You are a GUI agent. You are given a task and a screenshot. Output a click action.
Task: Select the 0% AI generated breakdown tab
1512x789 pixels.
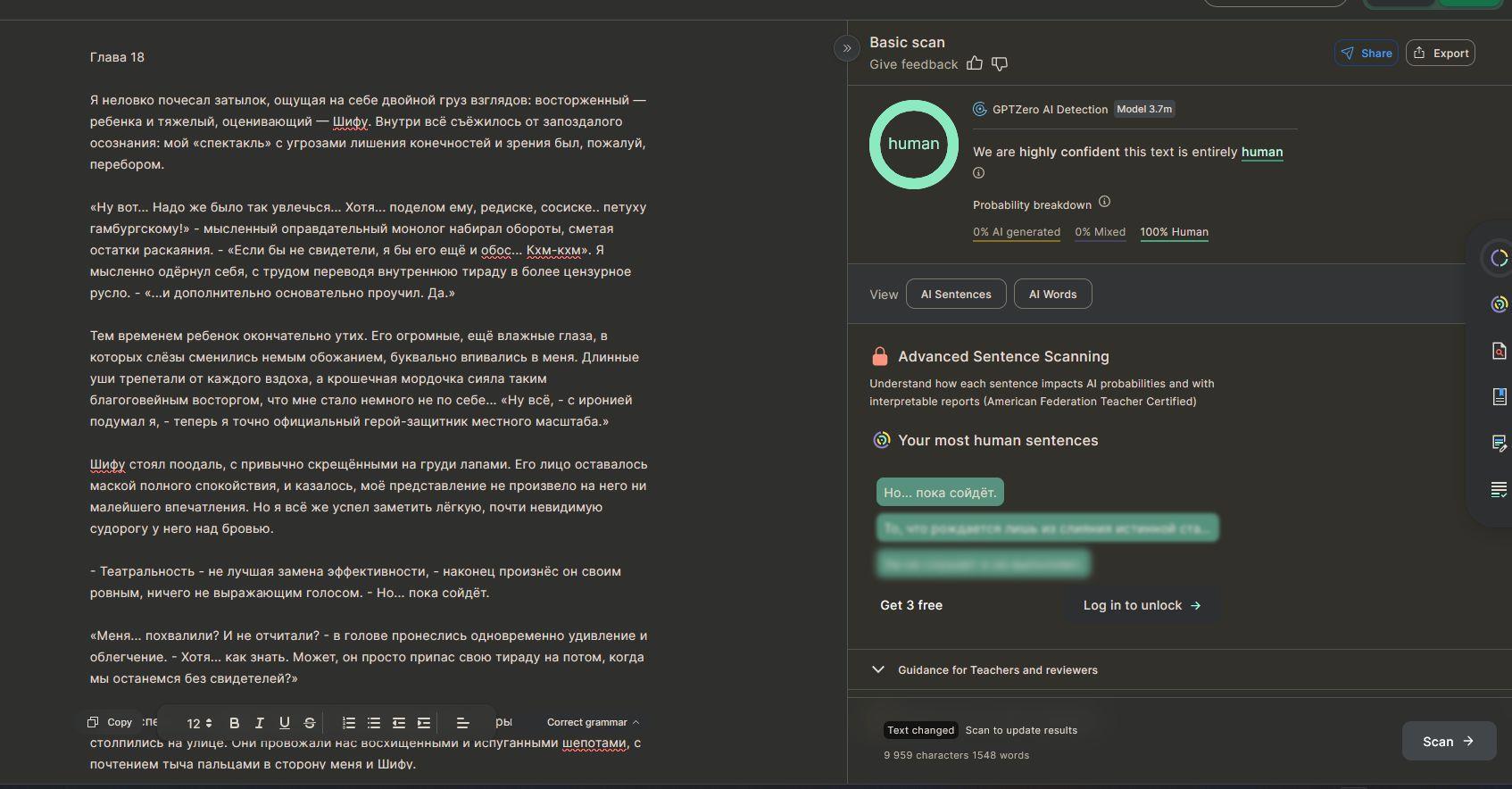pos(1016,232)
